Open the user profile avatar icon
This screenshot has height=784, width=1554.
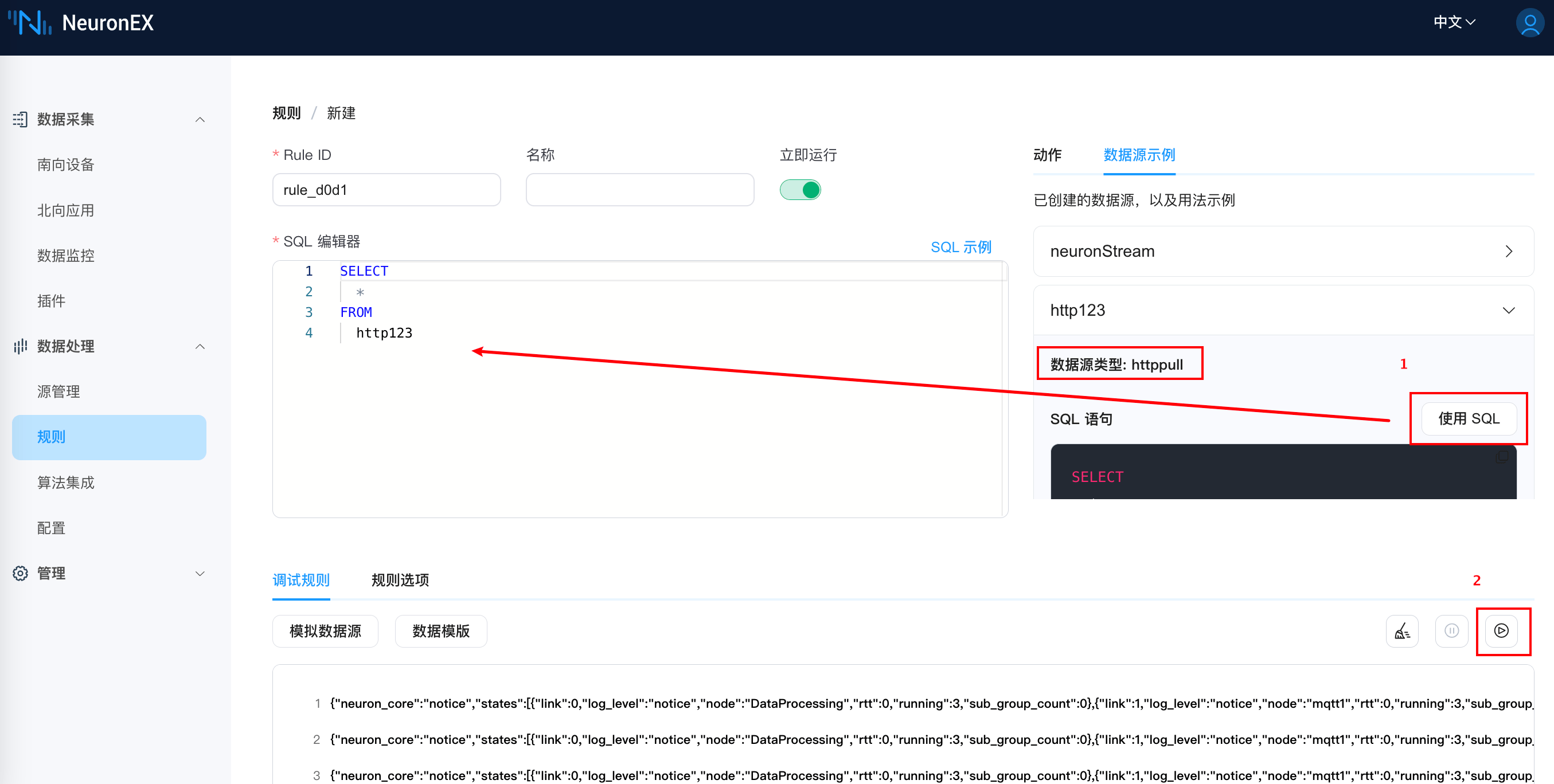coord(1529,23)
